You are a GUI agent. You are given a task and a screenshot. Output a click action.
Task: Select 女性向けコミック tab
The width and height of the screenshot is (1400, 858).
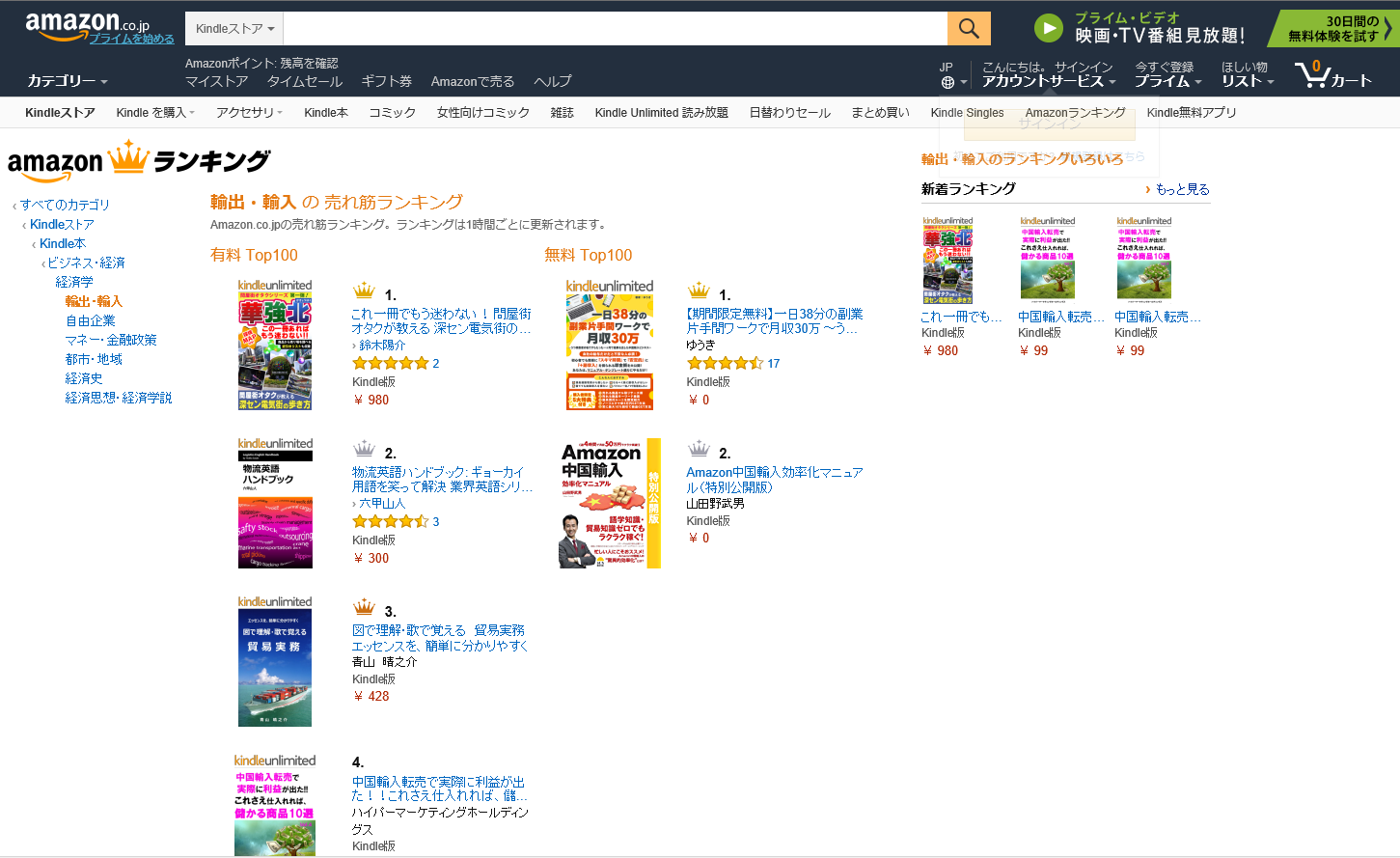[483, 113]
